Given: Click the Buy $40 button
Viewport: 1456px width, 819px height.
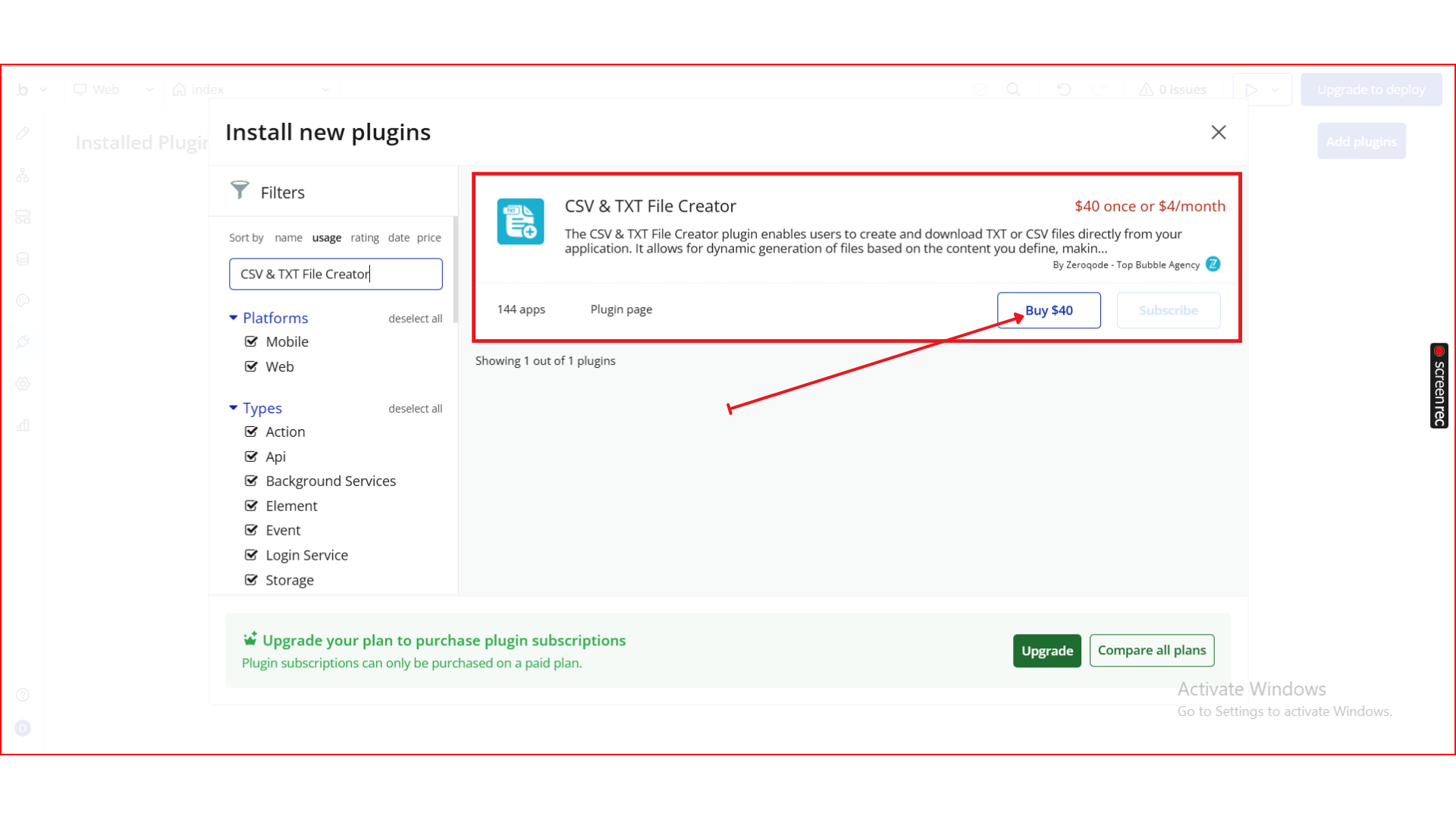Looking at the screenshot, I should (1049, 310).
